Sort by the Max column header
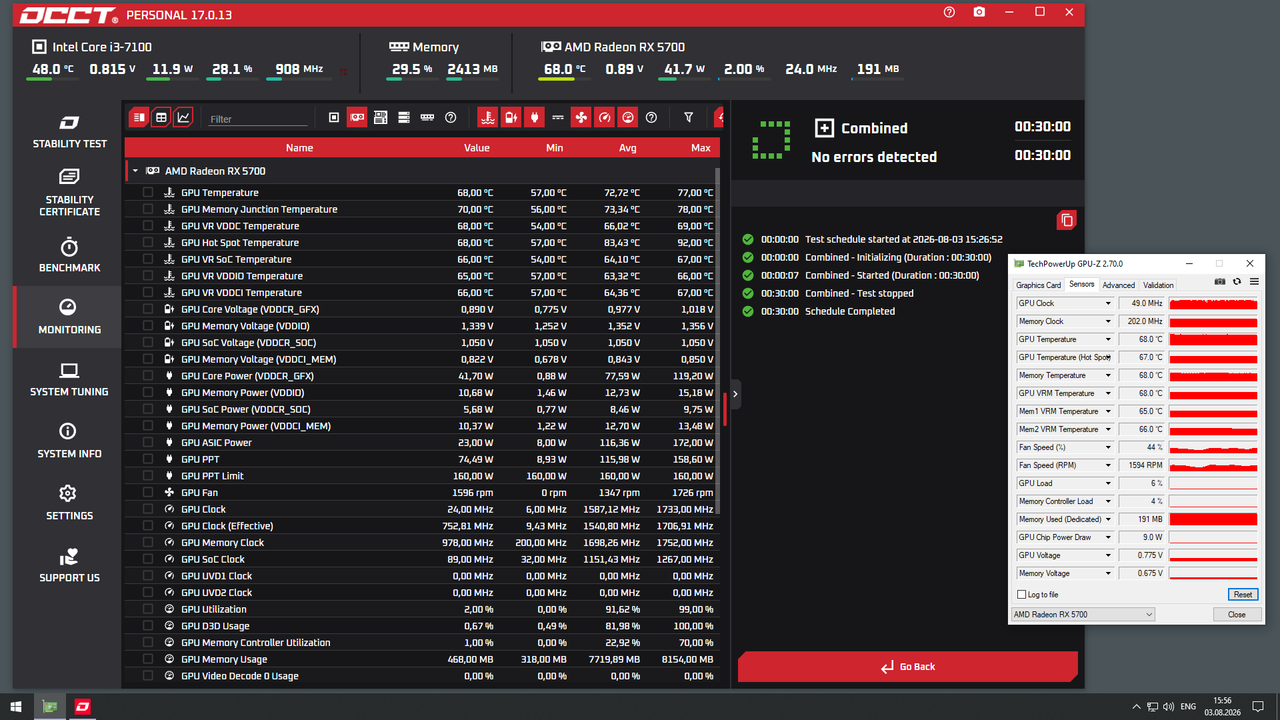 click(700, 147)
